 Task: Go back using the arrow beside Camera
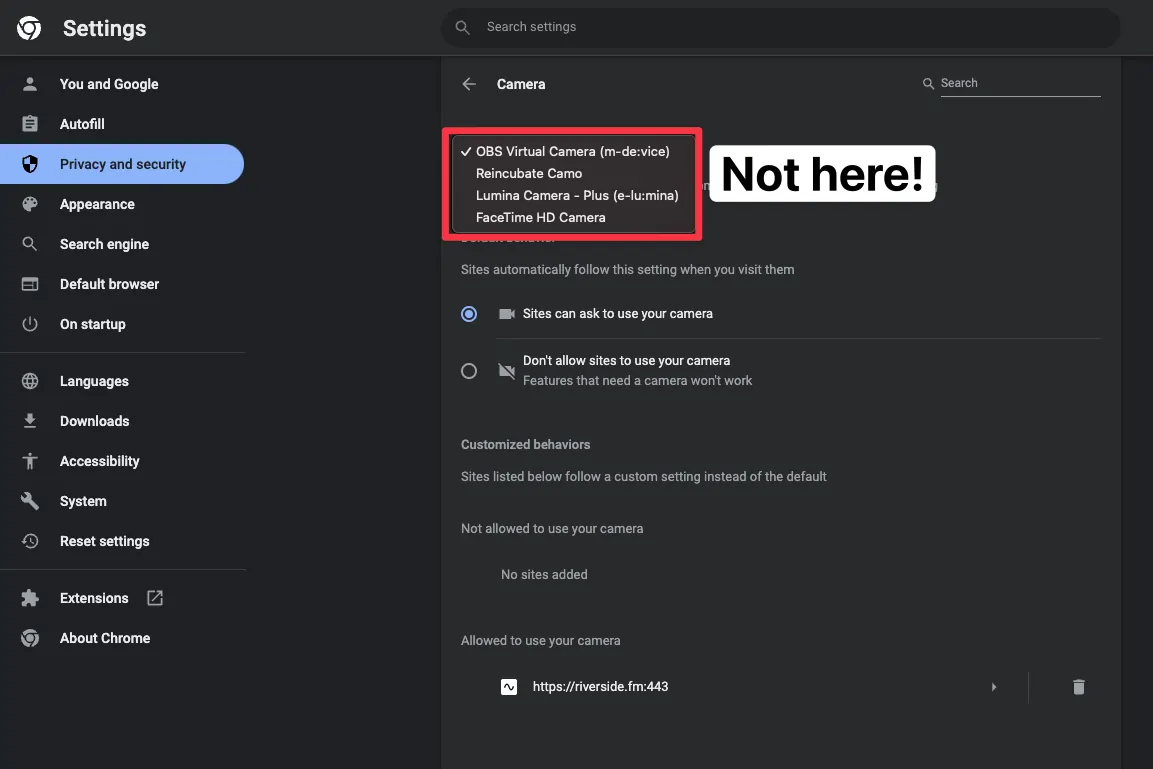[x=469, y=84]
